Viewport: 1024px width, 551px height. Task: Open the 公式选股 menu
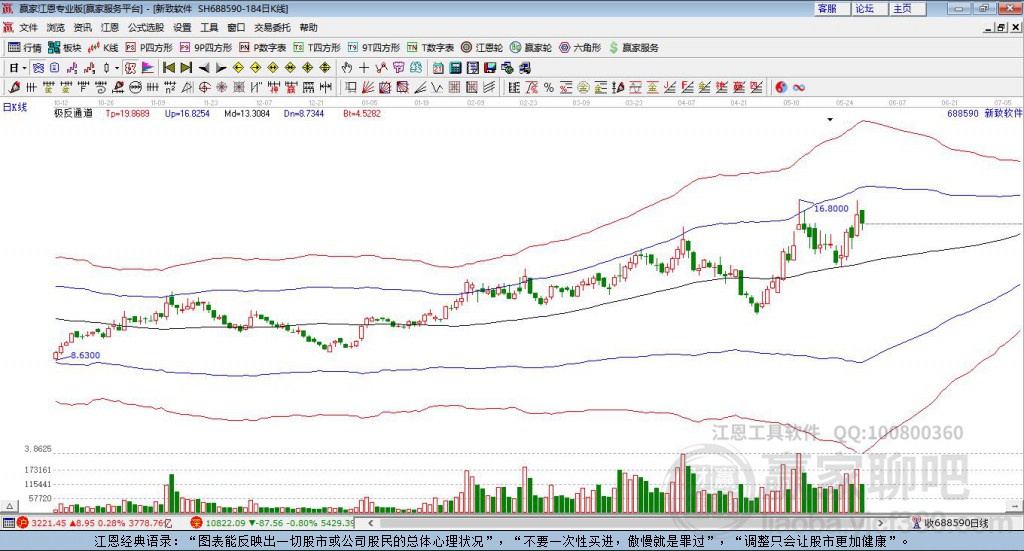coord(146,27)
